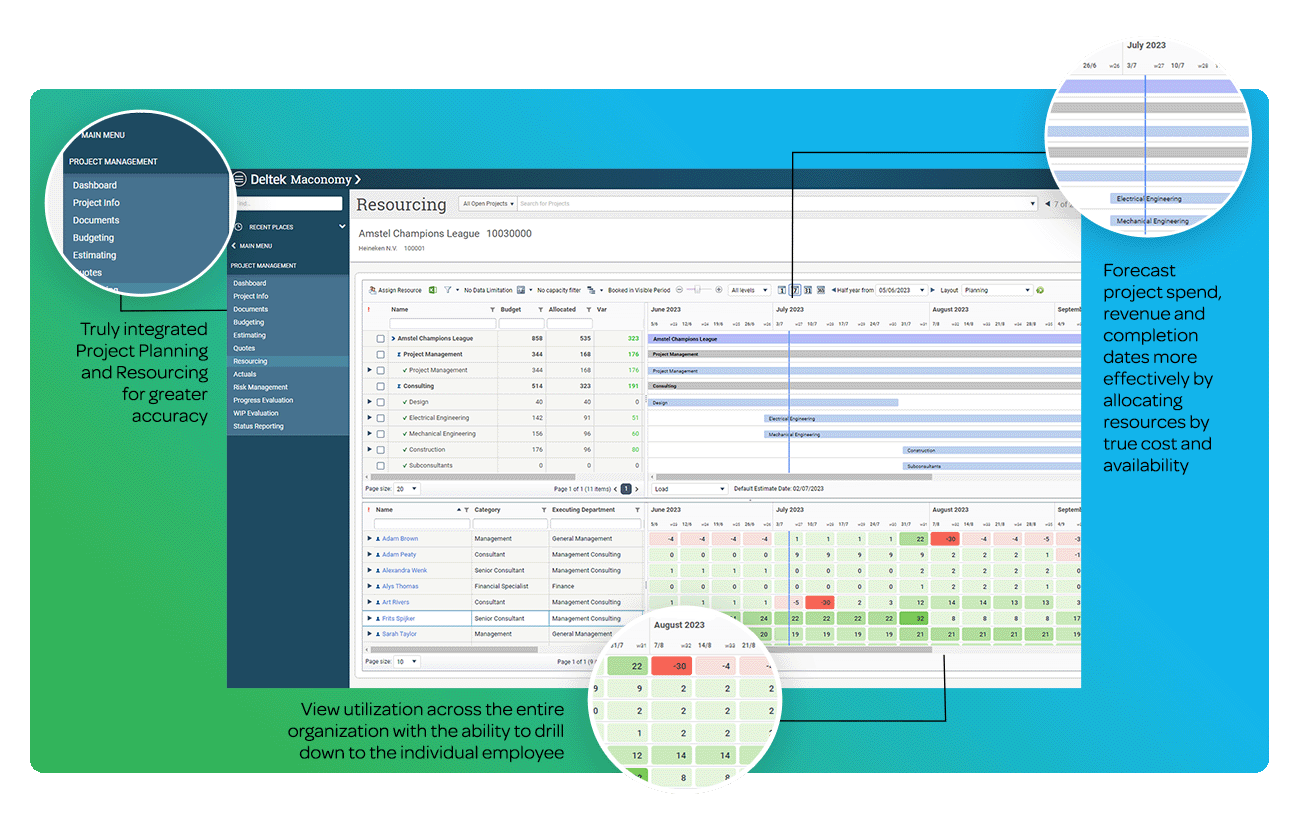
Task: Open the filter icon next to No Data Limitation
Action: coord(447,290)
